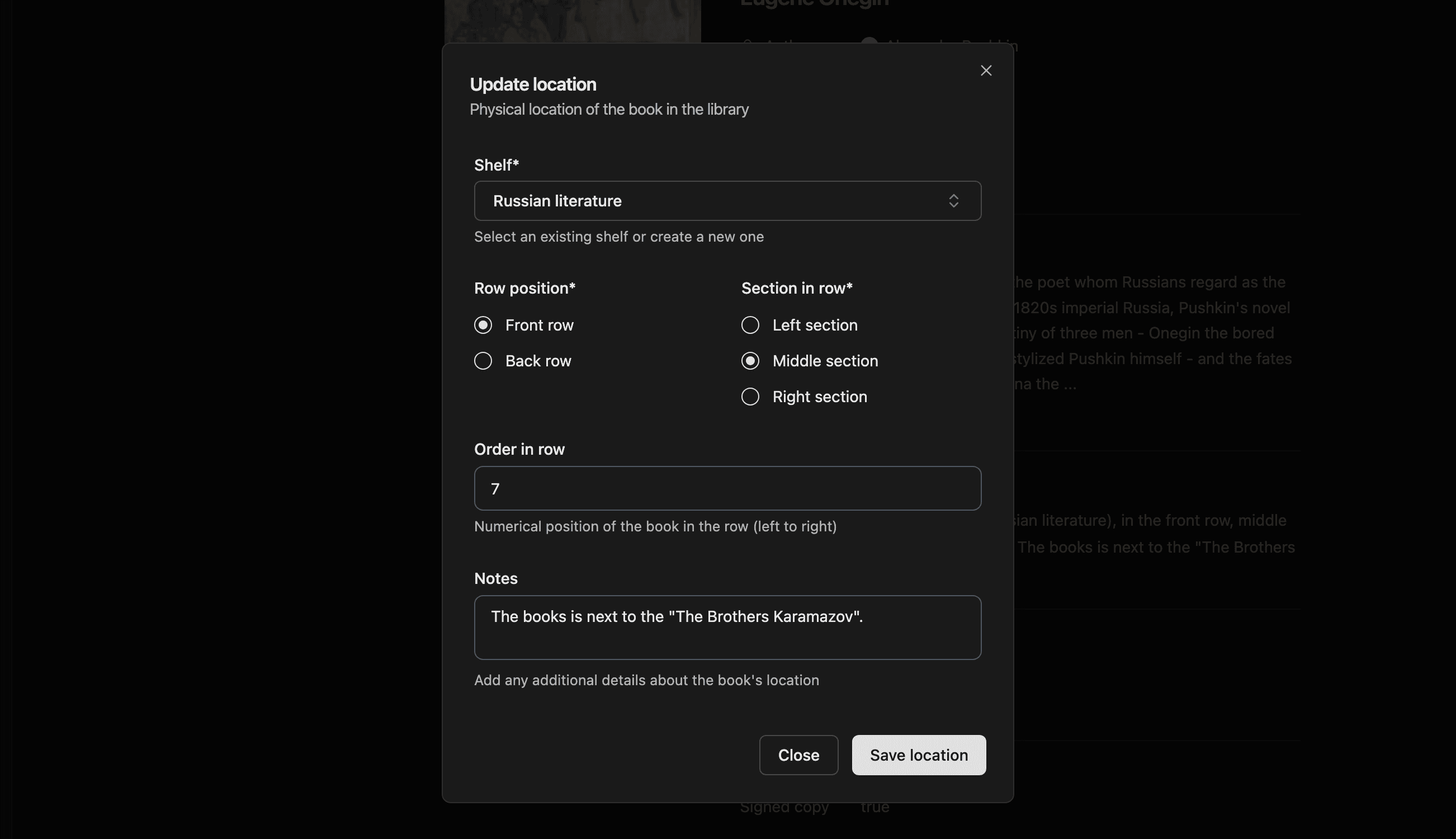
Task: Click the Eugene Onegin title behind the dialog
Action: click(x=815, y=4)
